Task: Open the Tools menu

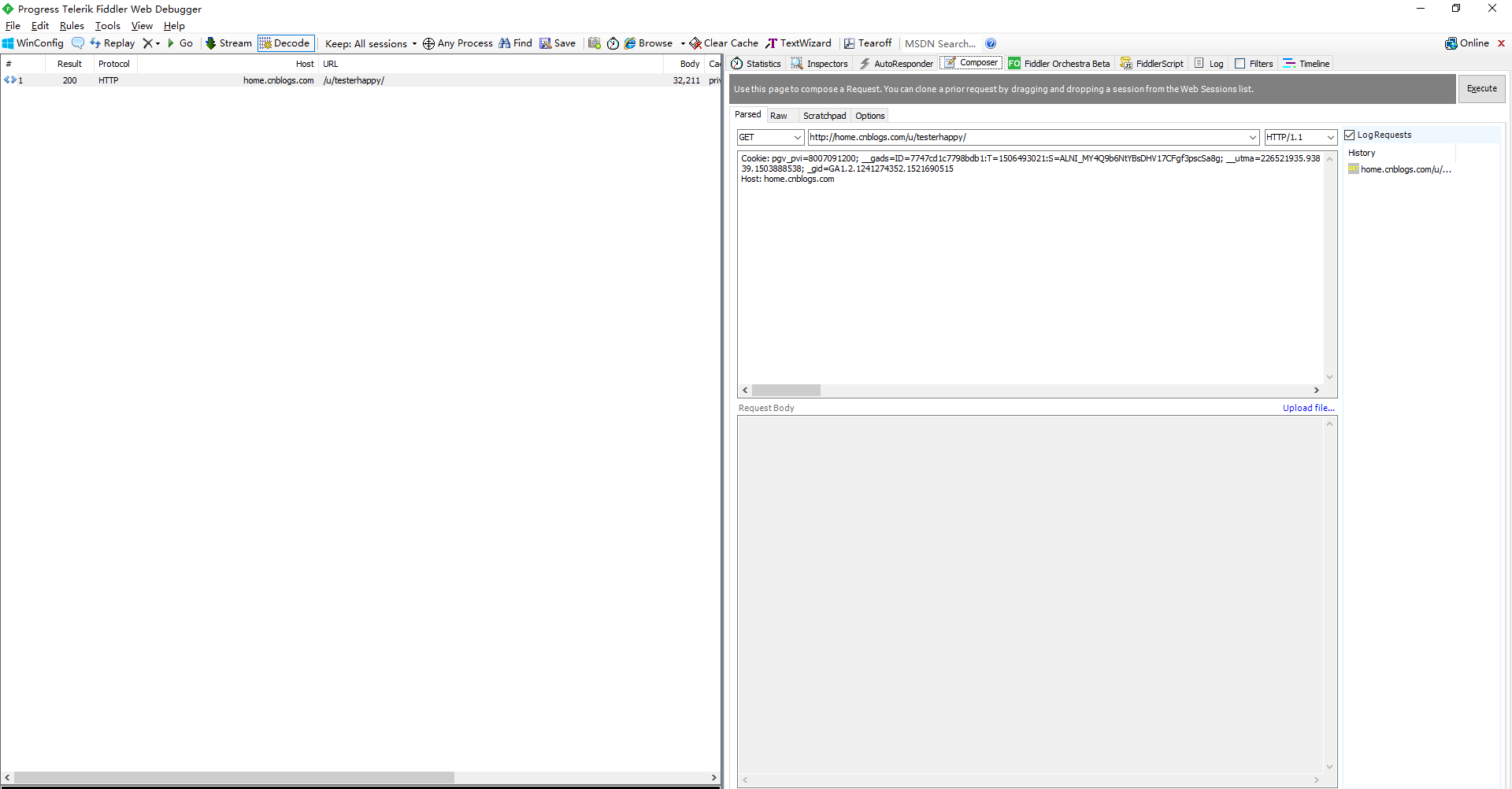Action: pyautogui.click(x=108, y=26)
